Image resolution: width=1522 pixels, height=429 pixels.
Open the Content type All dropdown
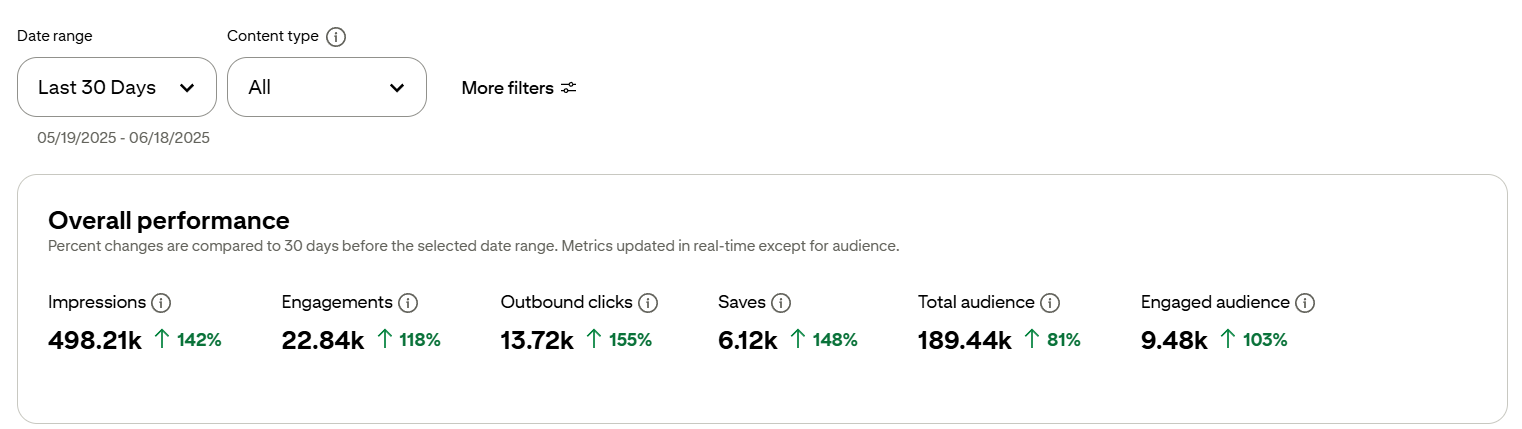coord(327,88)
